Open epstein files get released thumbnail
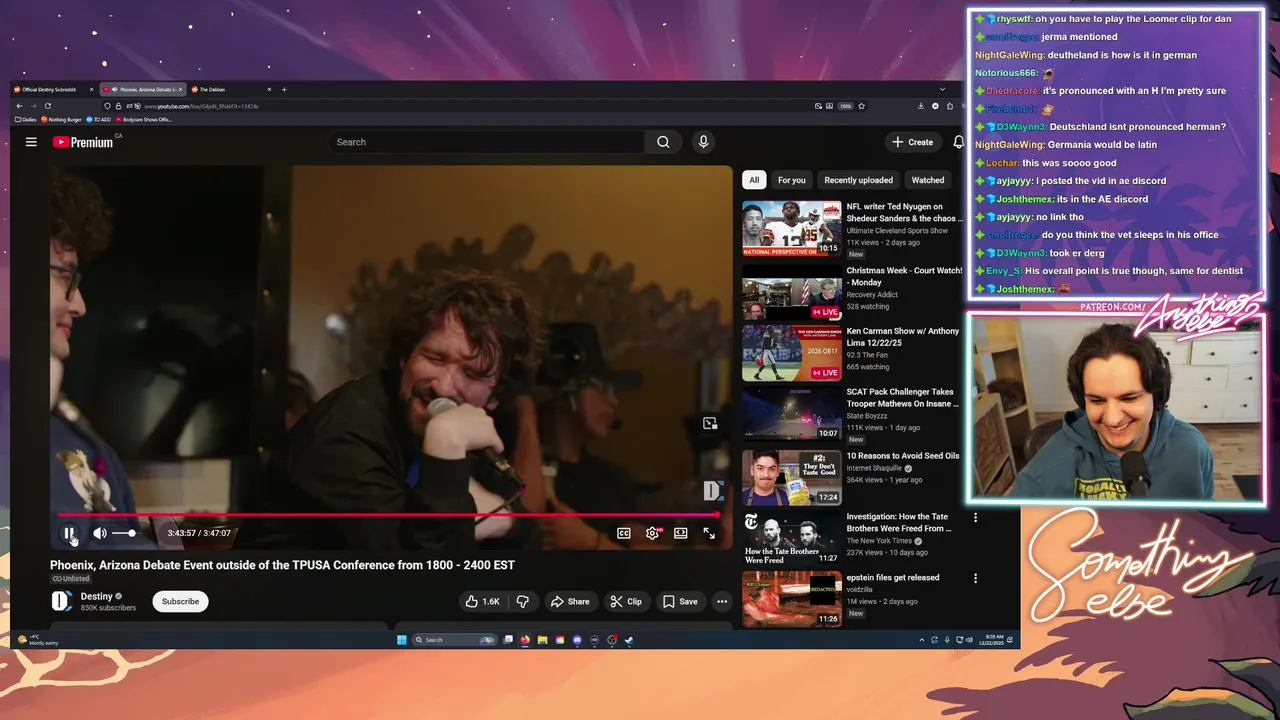This screenshot has height=720, width=1280. click(x=792, y=599)
